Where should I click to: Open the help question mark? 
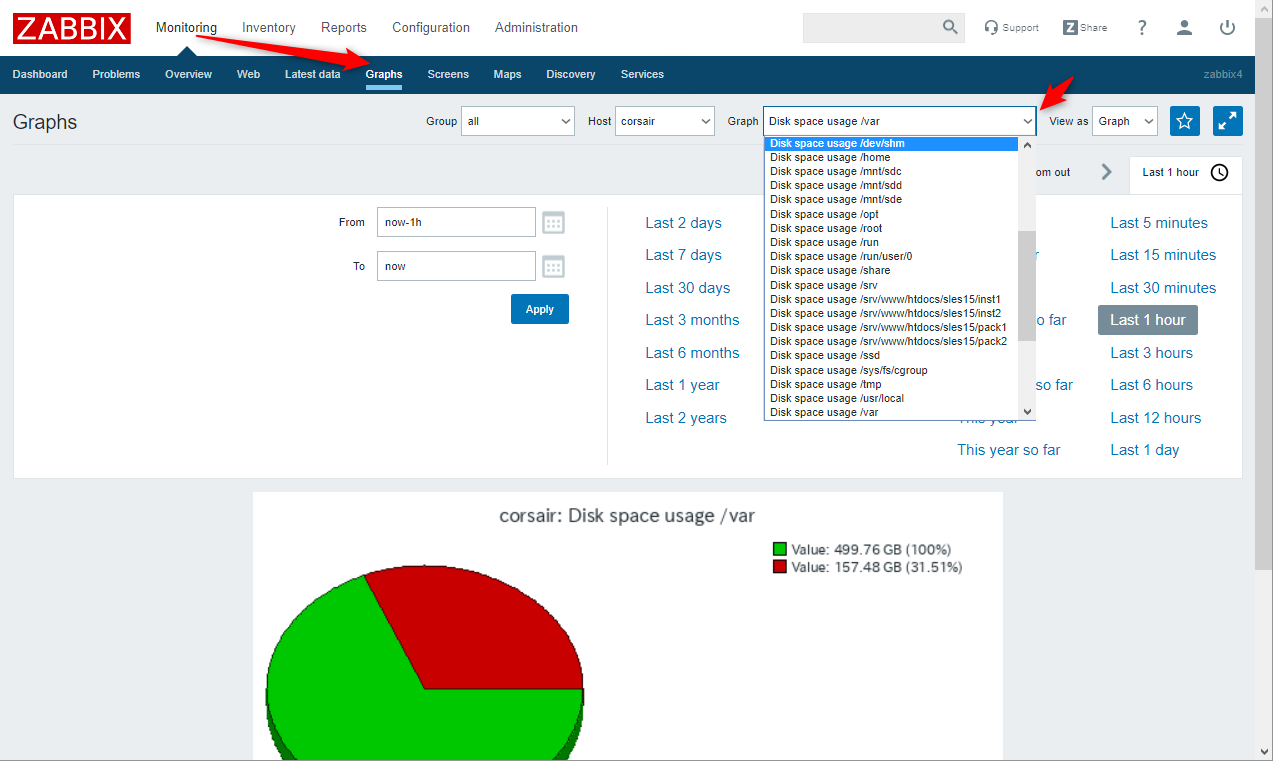1142,28
